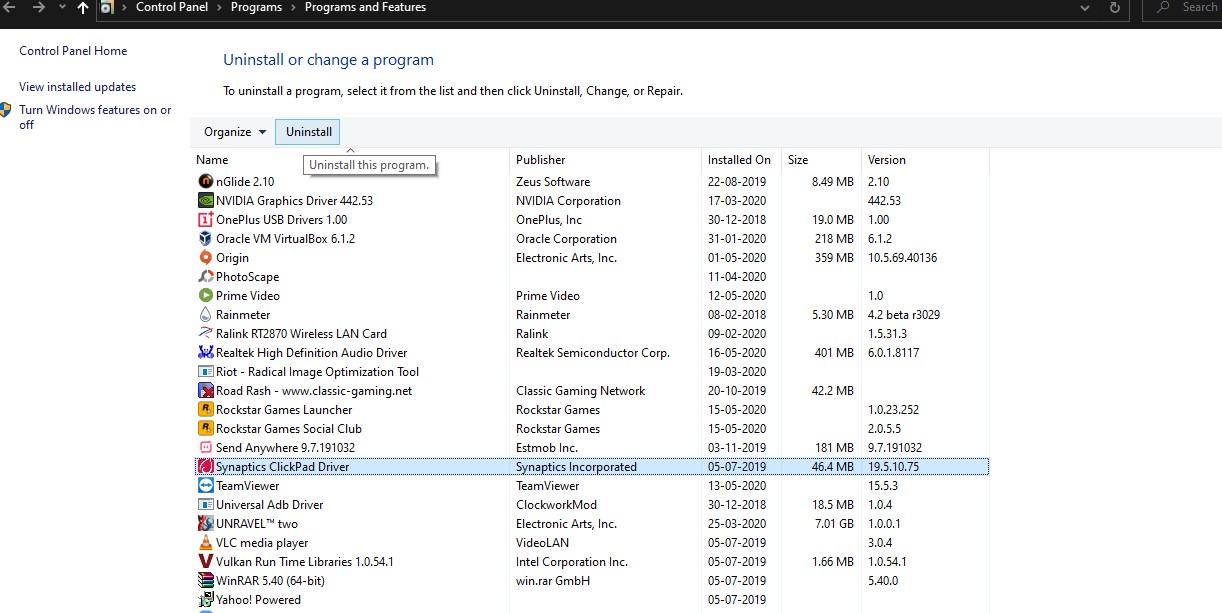Select the WinRAR 5.40 icon

coord(206,581)
